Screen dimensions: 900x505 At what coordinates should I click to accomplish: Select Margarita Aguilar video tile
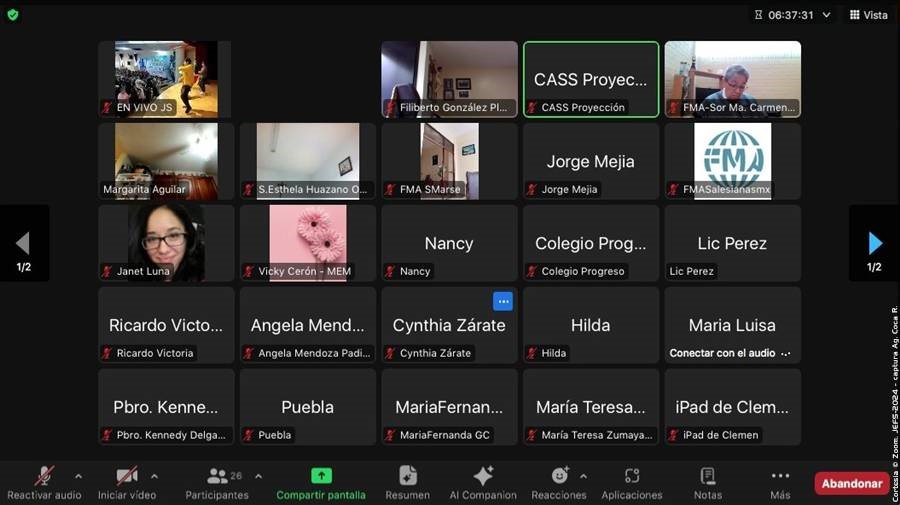[166, 161]
